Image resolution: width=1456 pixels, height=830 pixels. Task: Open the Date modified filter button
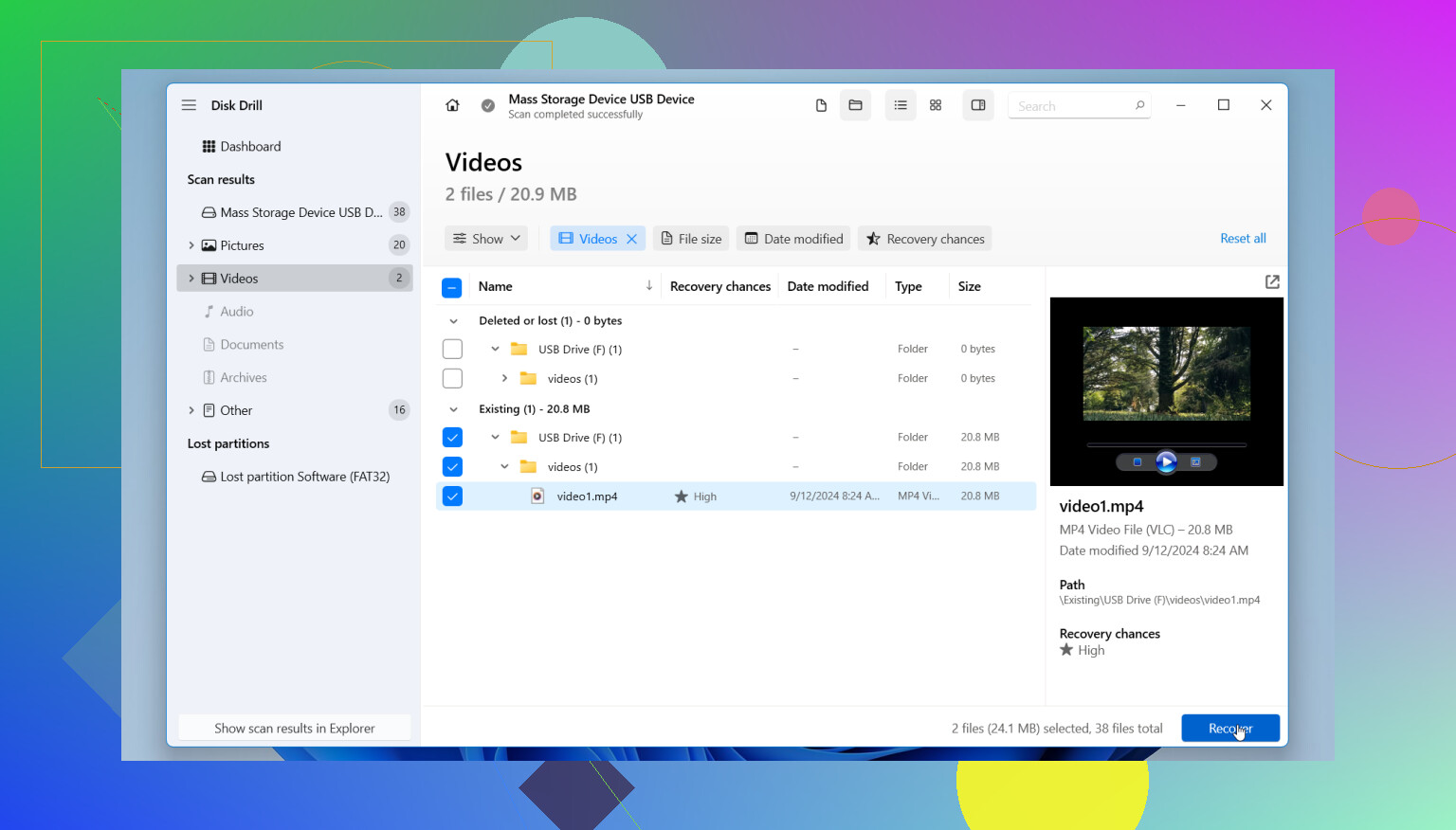pos(793,239)
